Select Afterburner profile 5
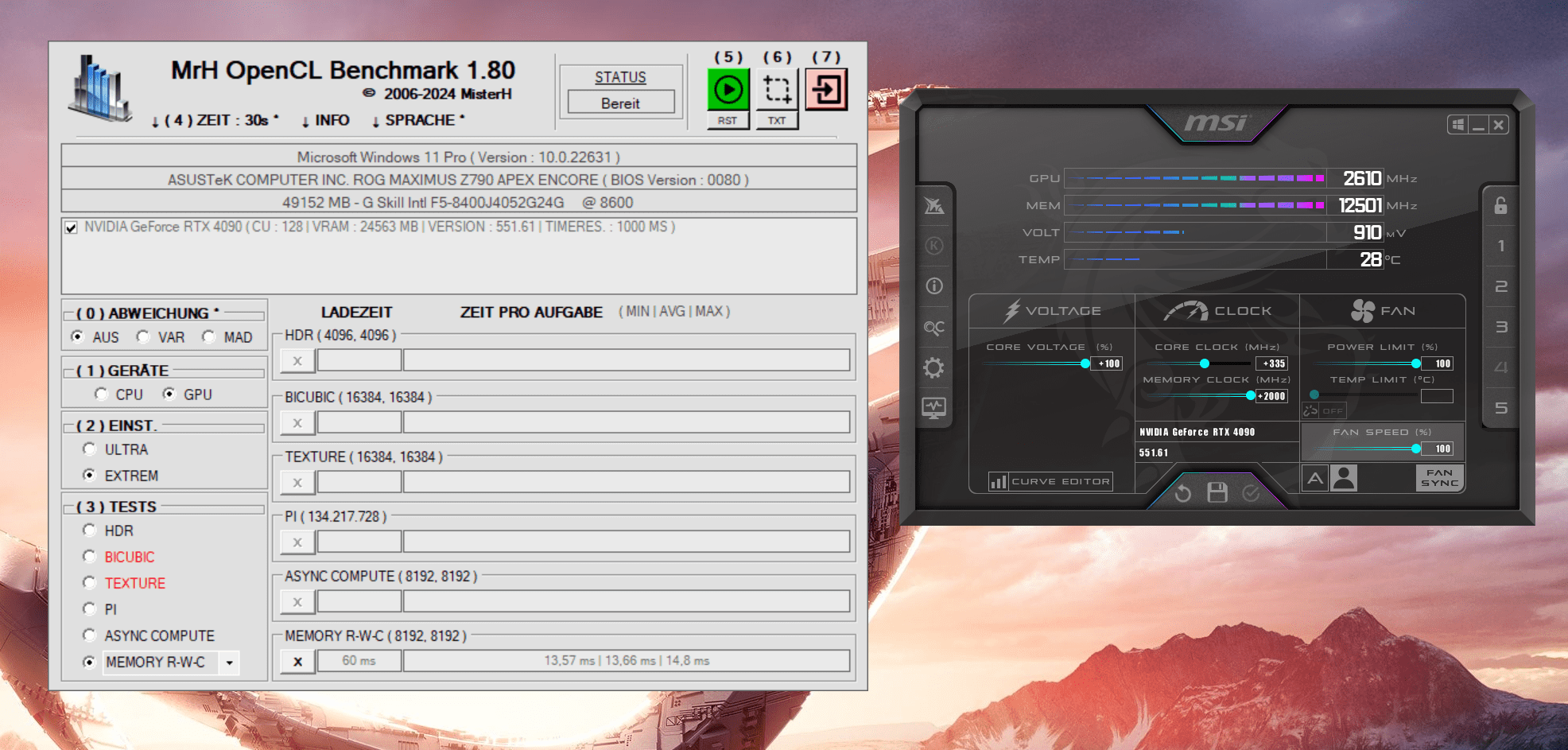Viewport: 1568px width, 750px height. point(1500,408)
